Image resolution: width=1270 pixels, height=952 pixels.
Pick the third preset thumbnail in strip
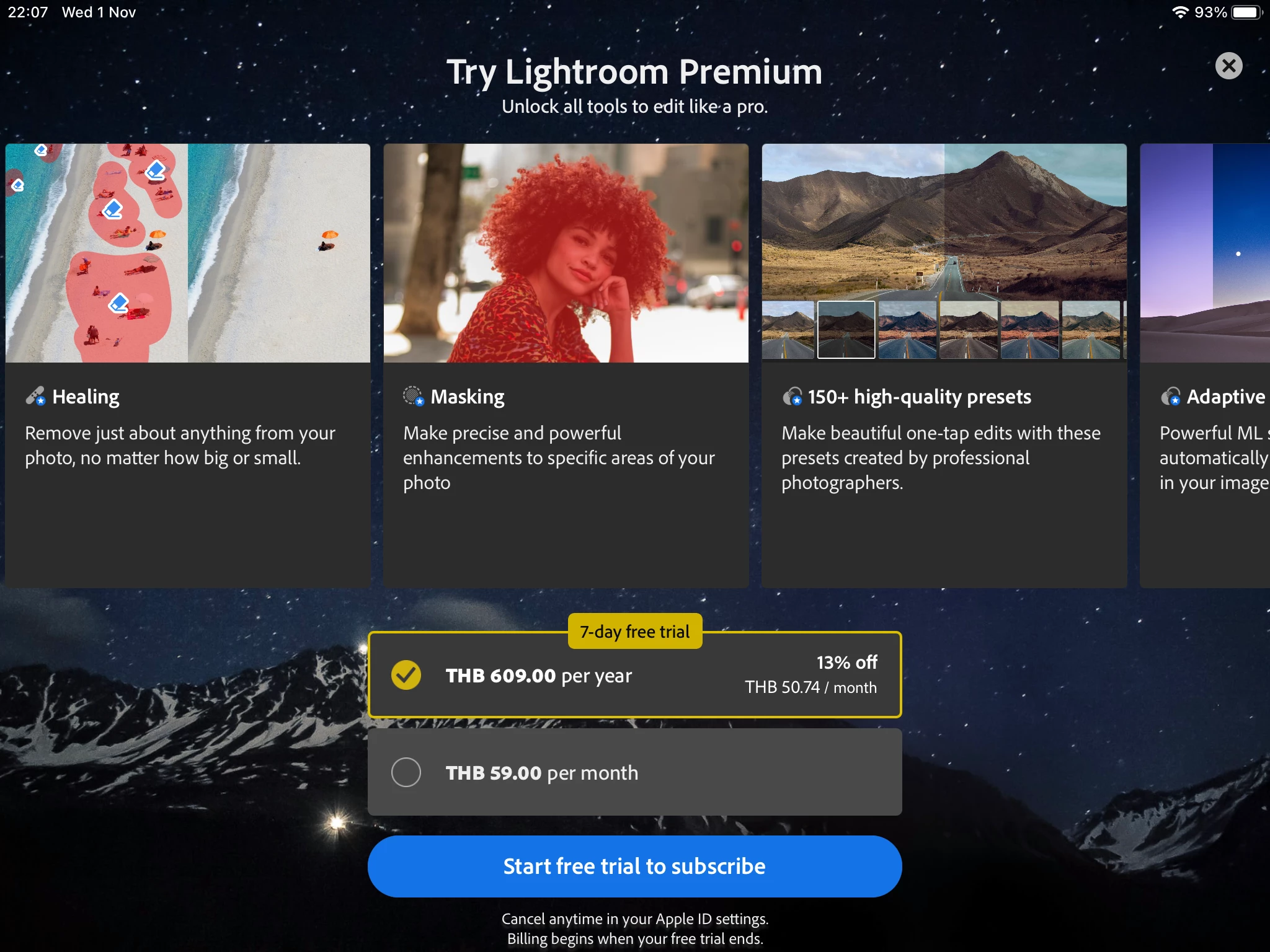click(907, 330)
